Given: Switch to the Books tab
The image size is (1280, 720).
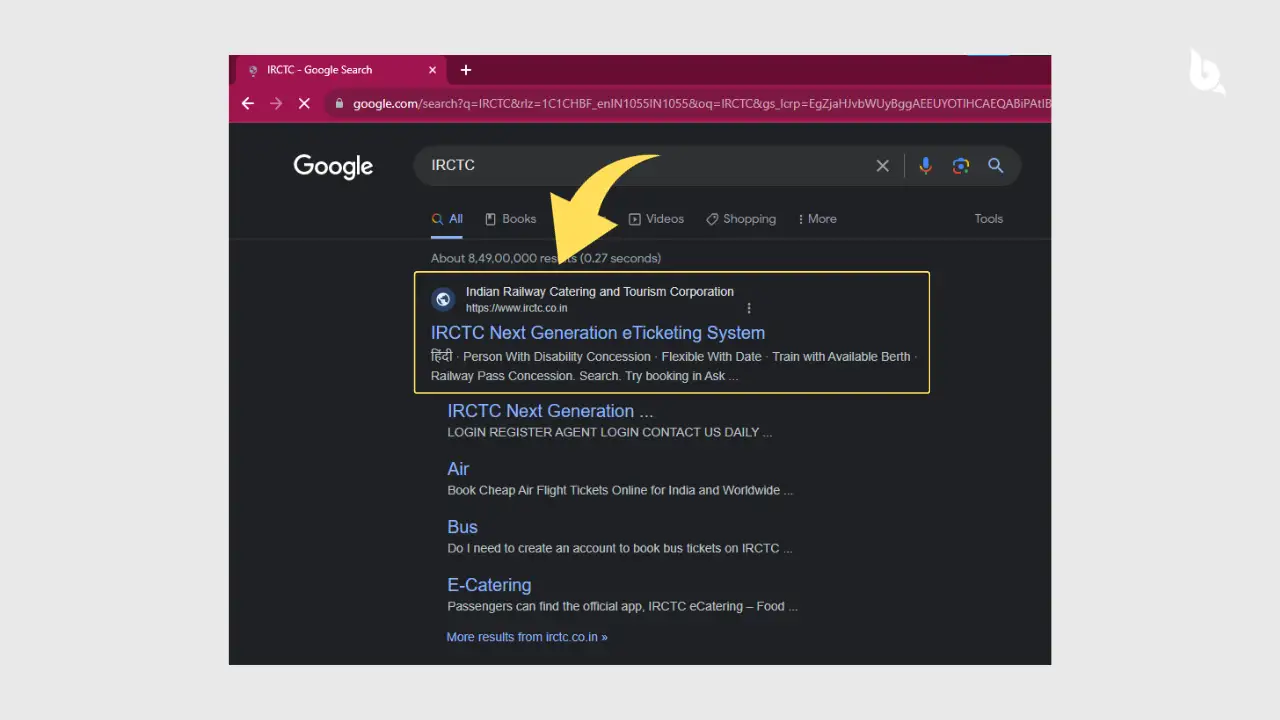Looking at the screenshot, I should click(x=511, y=219).
